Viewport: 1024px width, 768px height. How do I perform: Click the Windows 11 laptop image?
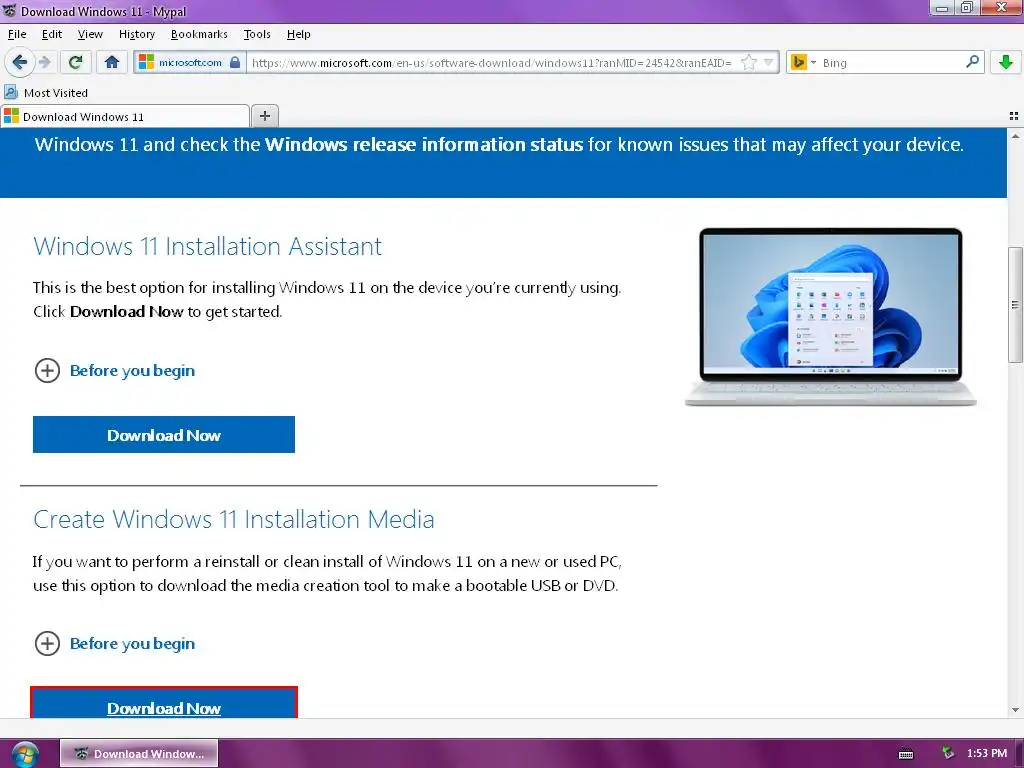(831, 317)
